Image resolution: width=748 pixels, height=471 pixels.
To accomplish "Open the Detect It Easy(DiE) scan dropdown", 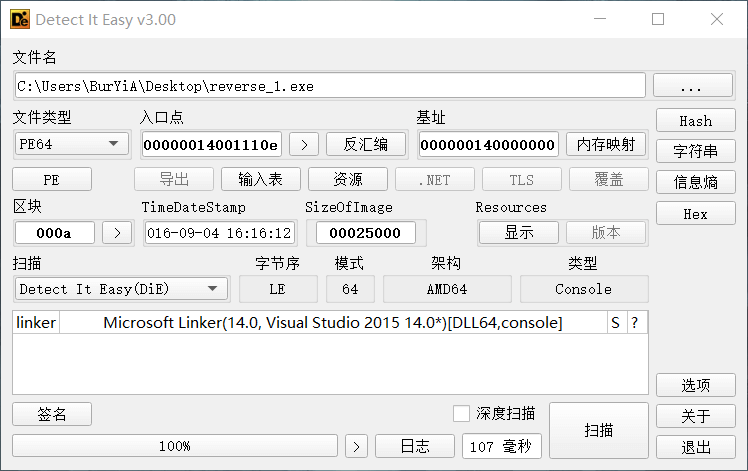I will tap(121, 289).
